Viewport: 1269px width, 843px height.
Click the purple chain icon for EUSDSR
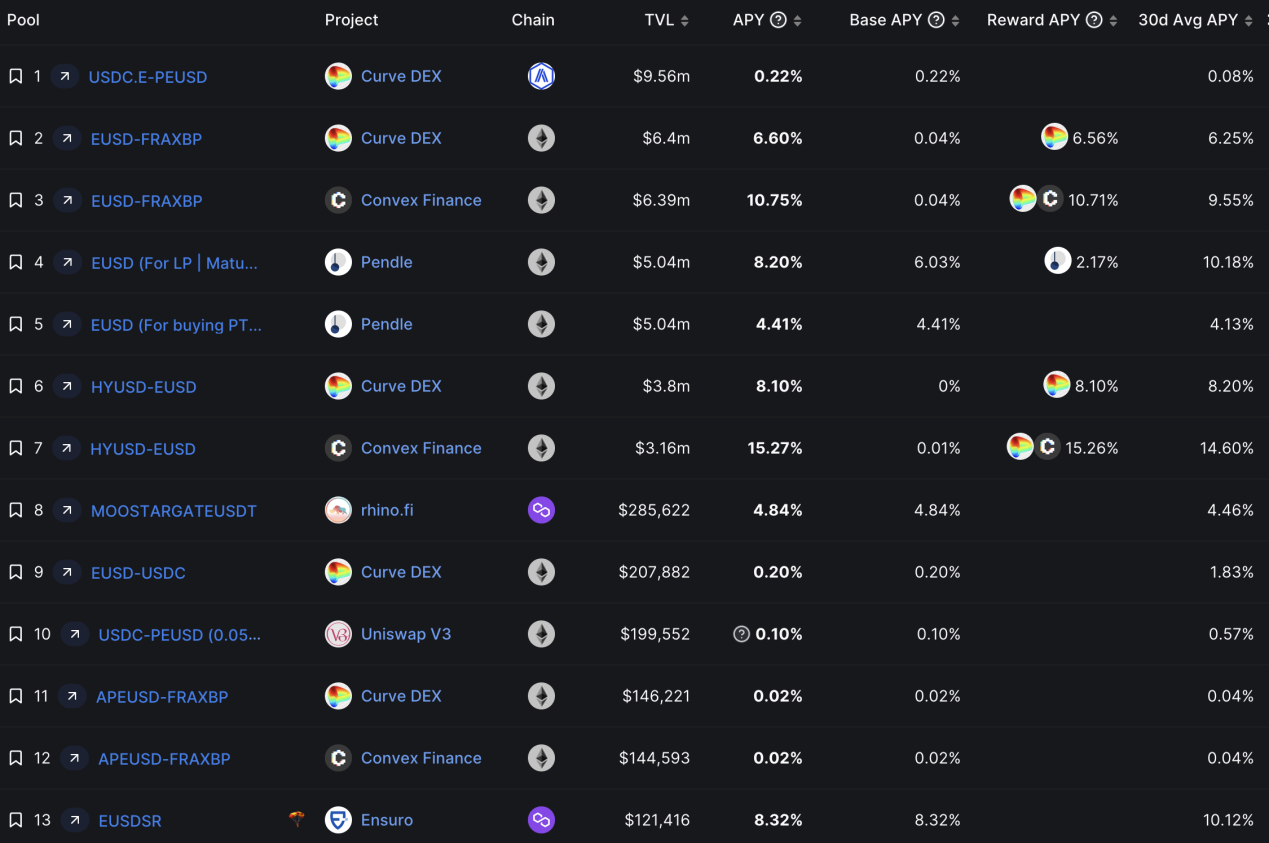pos(541,820)
